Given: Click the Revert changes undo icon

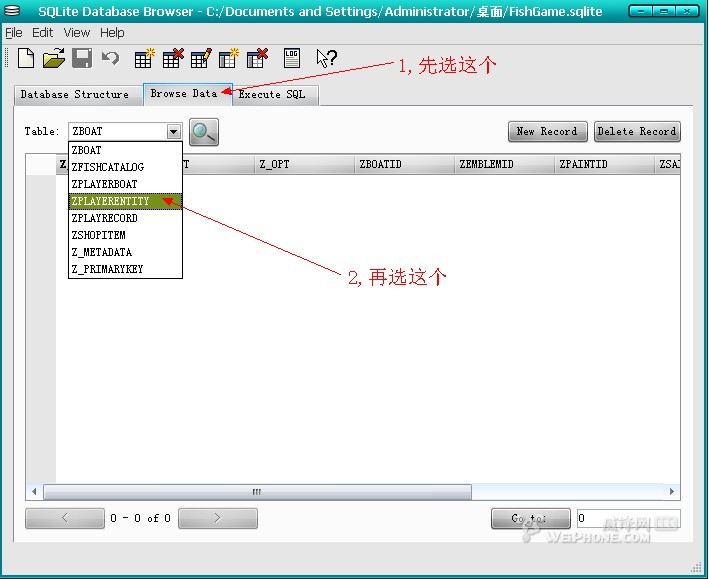Looking at the screenshot, I should [x=110, y=58].
